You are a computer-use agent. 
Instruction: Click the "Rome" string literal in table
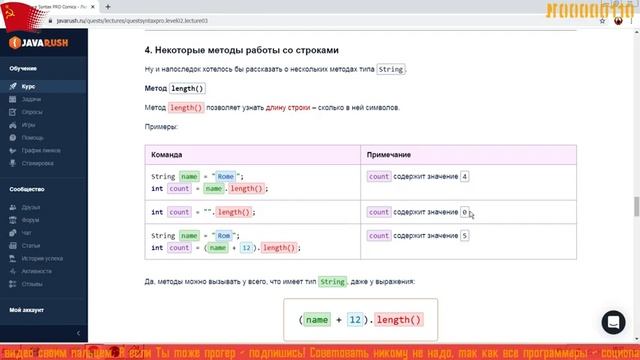pyautogui.click(x=225, y=176)
